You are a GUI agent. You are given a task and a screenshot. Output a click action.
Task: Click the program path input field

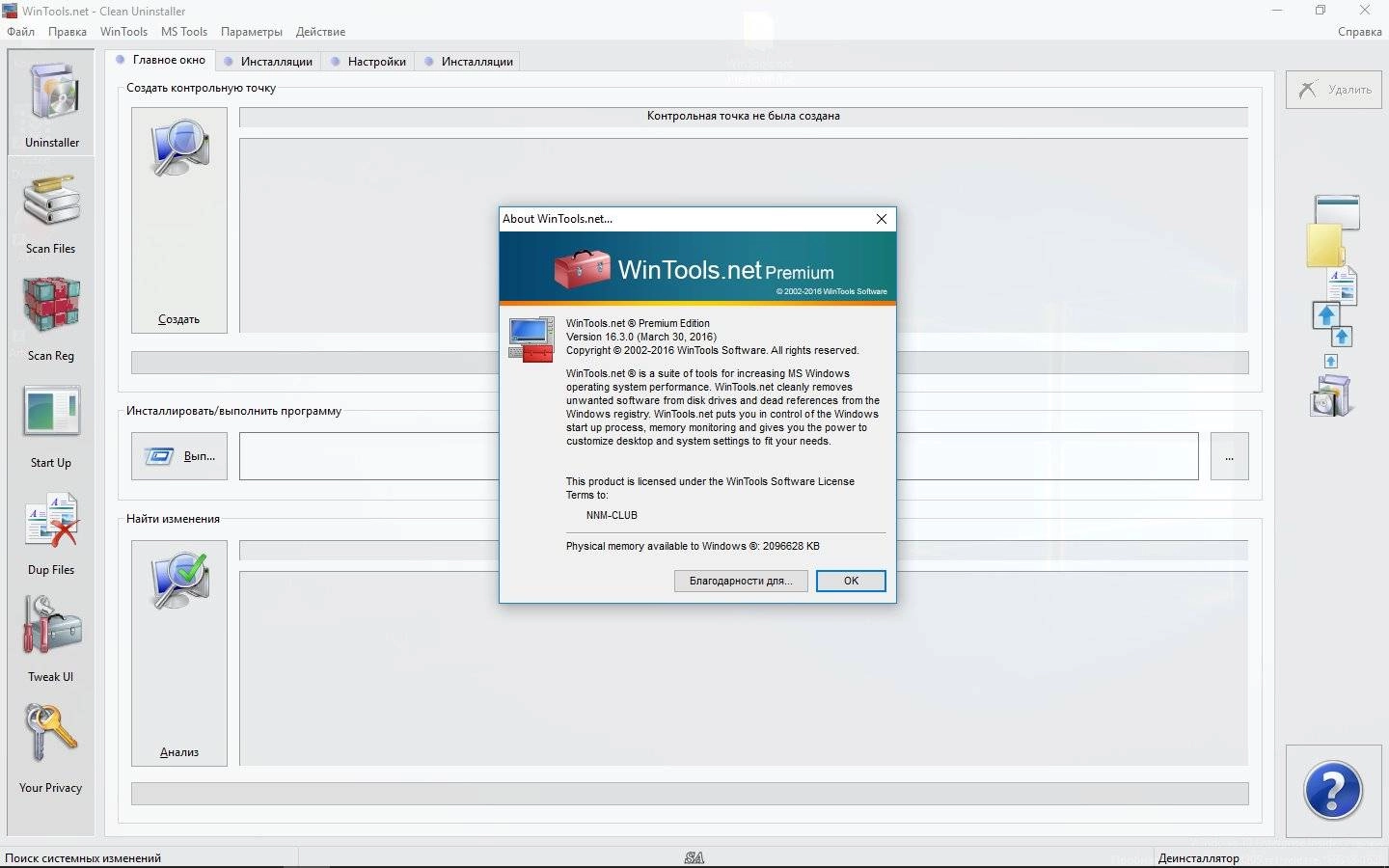pyautogui.click(x=719, y=456)
